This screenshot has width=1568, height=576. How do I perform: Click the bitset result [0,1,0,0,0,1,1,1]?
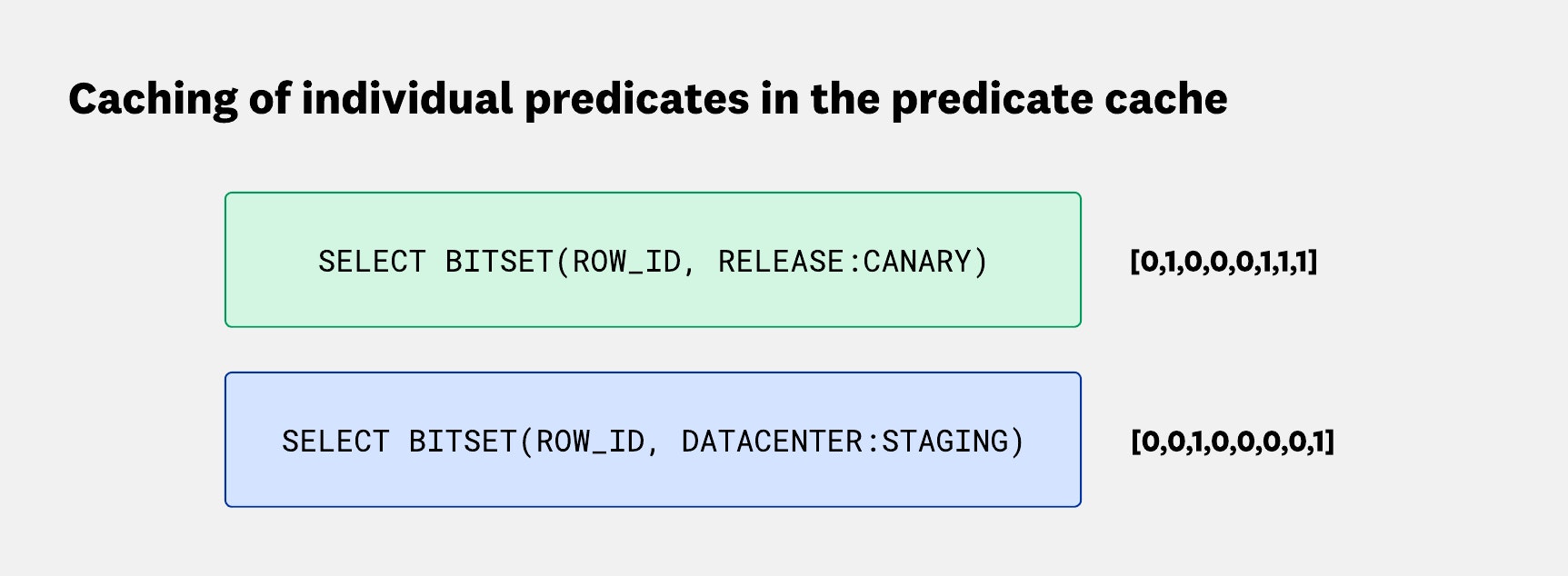pyautogui.click(x=1223, y=262)
